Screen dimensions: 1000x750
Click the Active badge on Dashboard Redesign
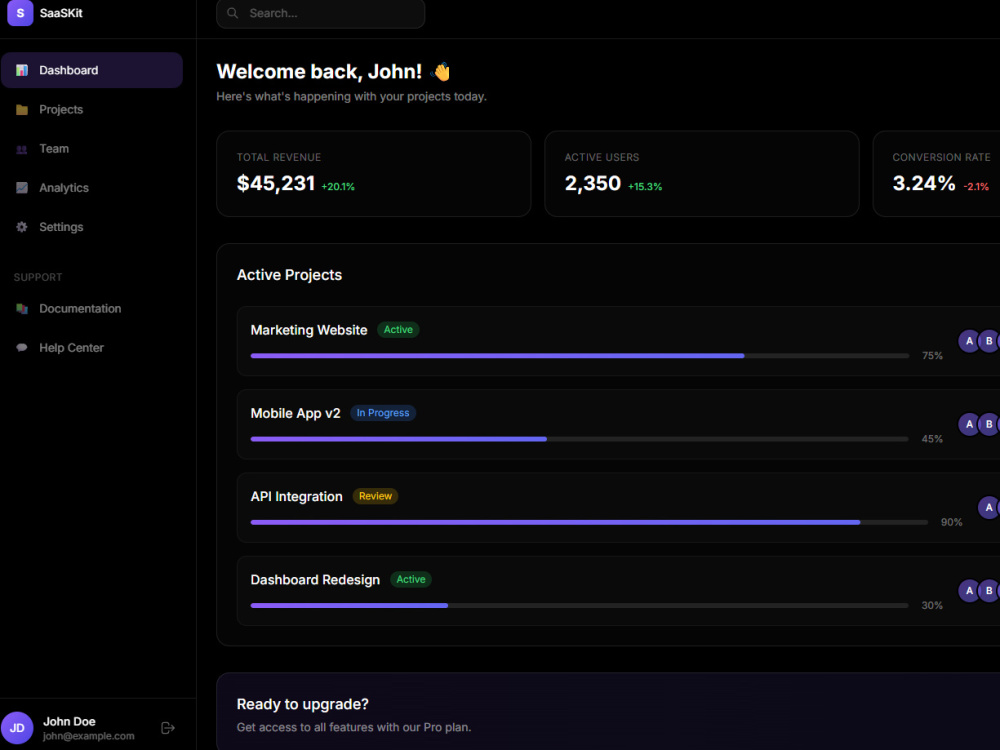pyautogui.click(x=411, y=580)
